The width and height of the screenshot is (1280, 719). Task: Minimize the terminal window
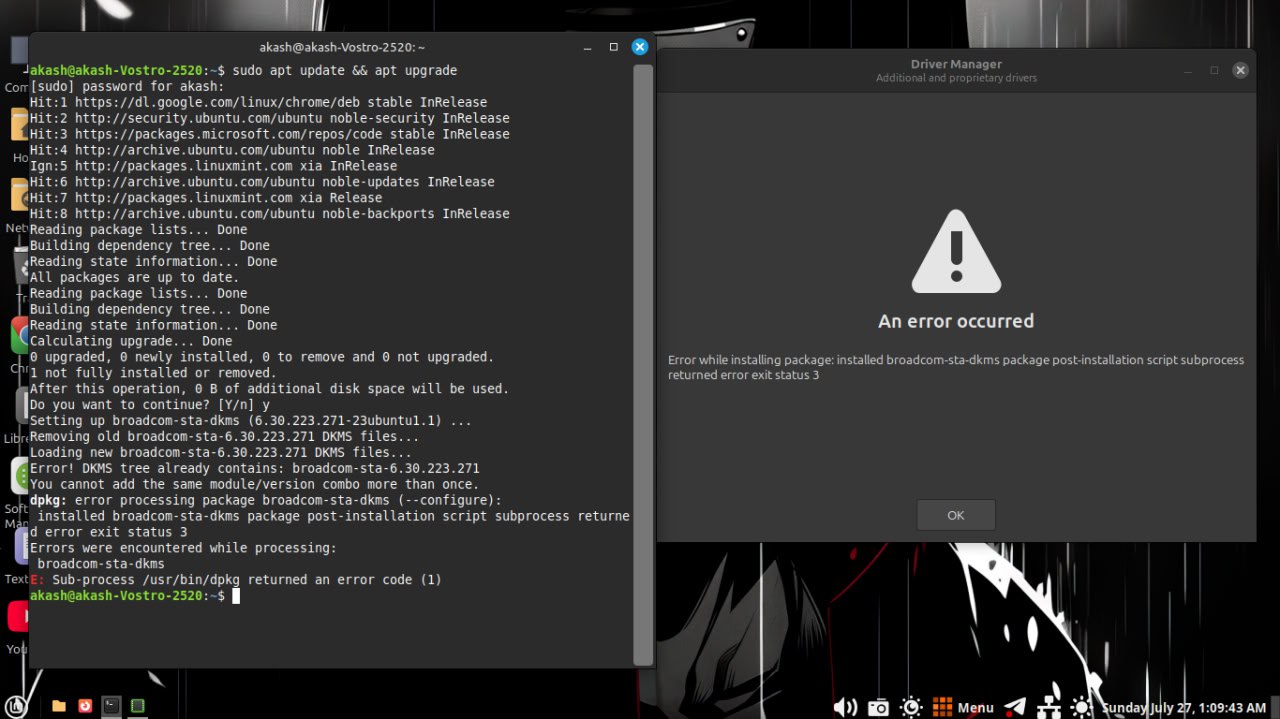588,47
